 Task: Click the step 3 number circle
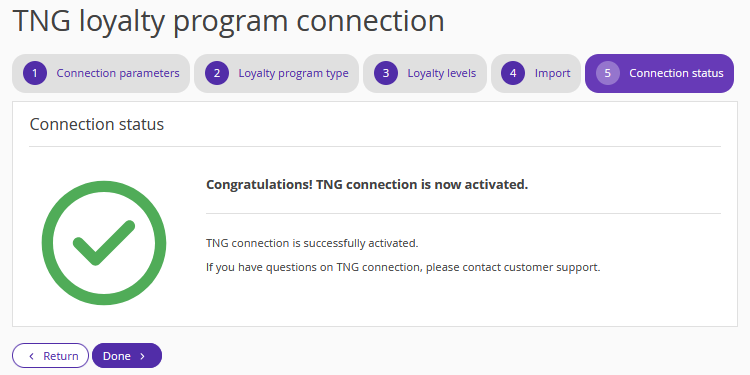386,73
